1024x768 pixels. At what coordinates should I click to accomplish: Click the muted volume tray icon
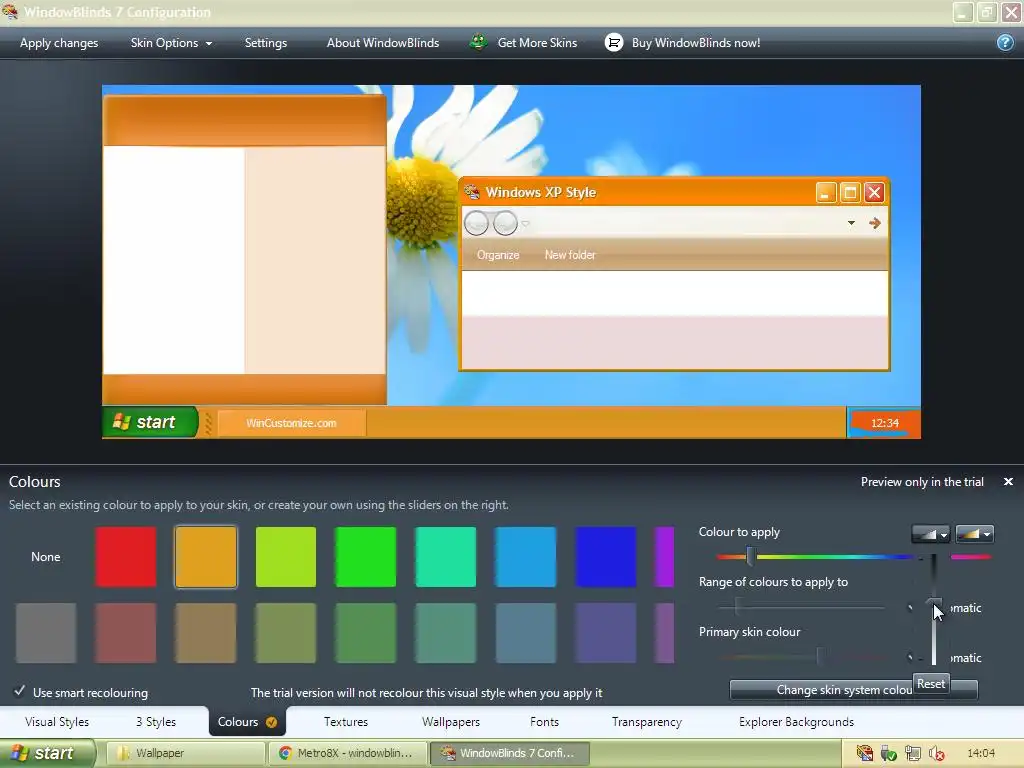(x=936, y=753)
